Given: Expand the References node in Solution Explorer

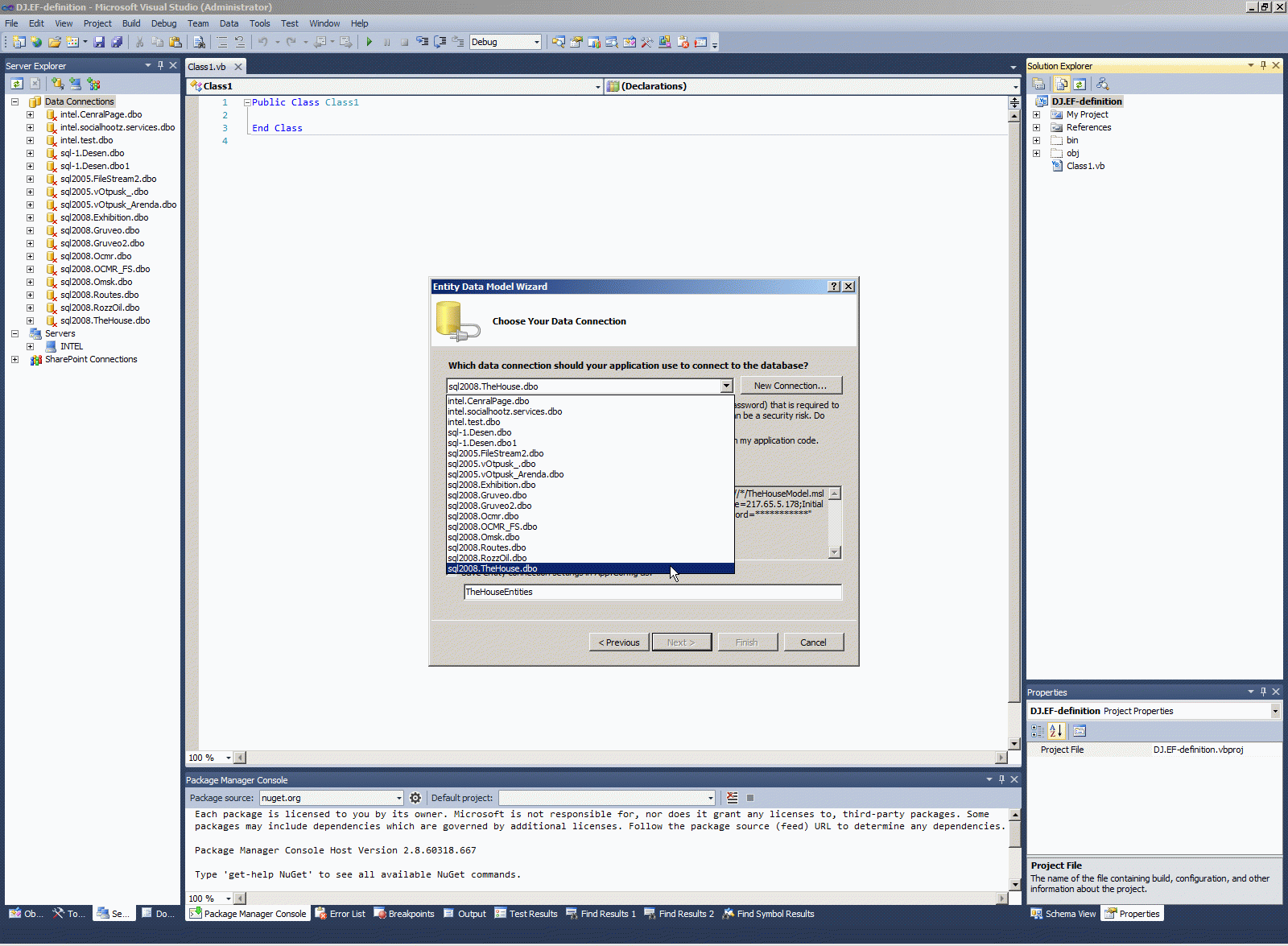Looking at the screenshot, I should [1036, 127].
